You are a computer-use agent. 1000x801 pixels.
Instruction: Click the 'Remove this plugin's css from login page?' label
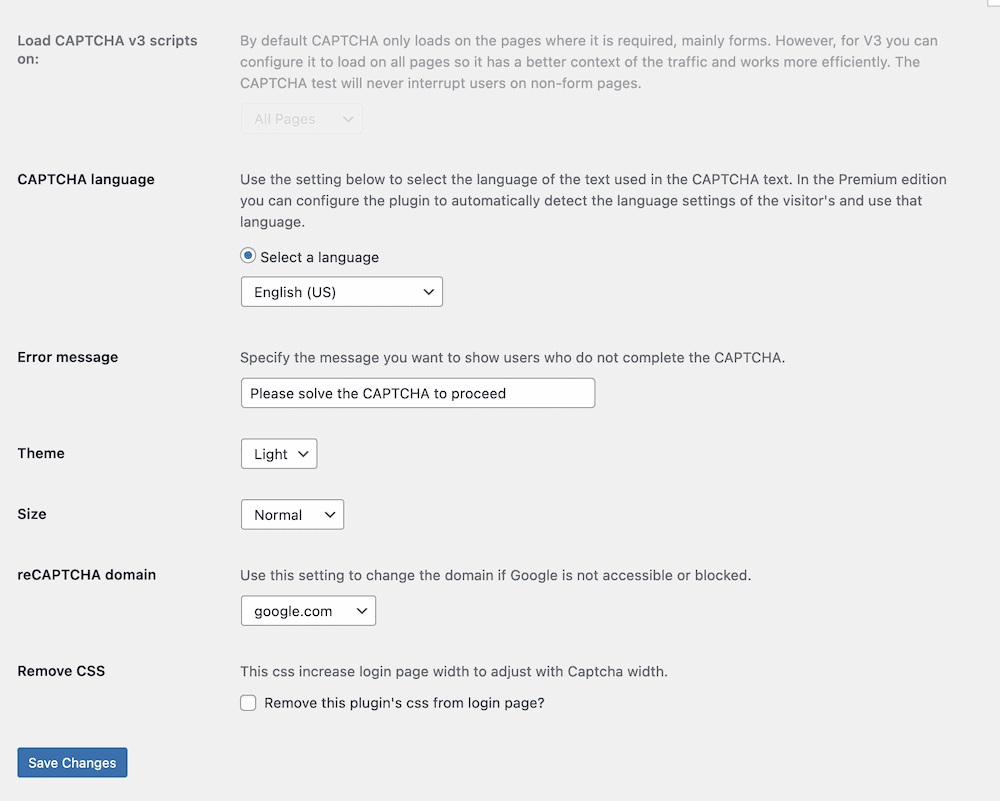(404, 703)
